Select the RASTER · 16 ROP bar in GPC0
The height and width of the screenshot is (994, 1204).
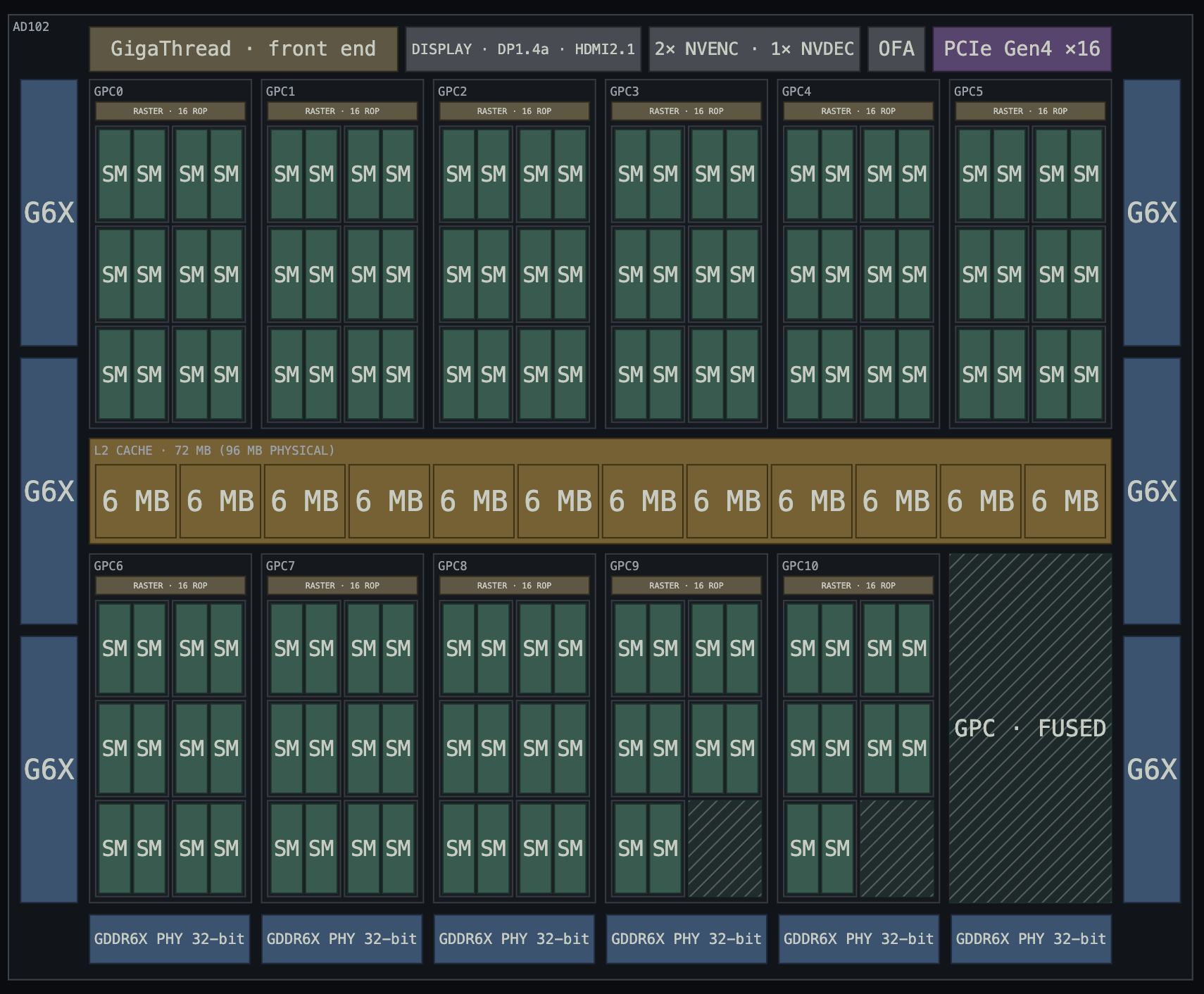click(170, 111)
